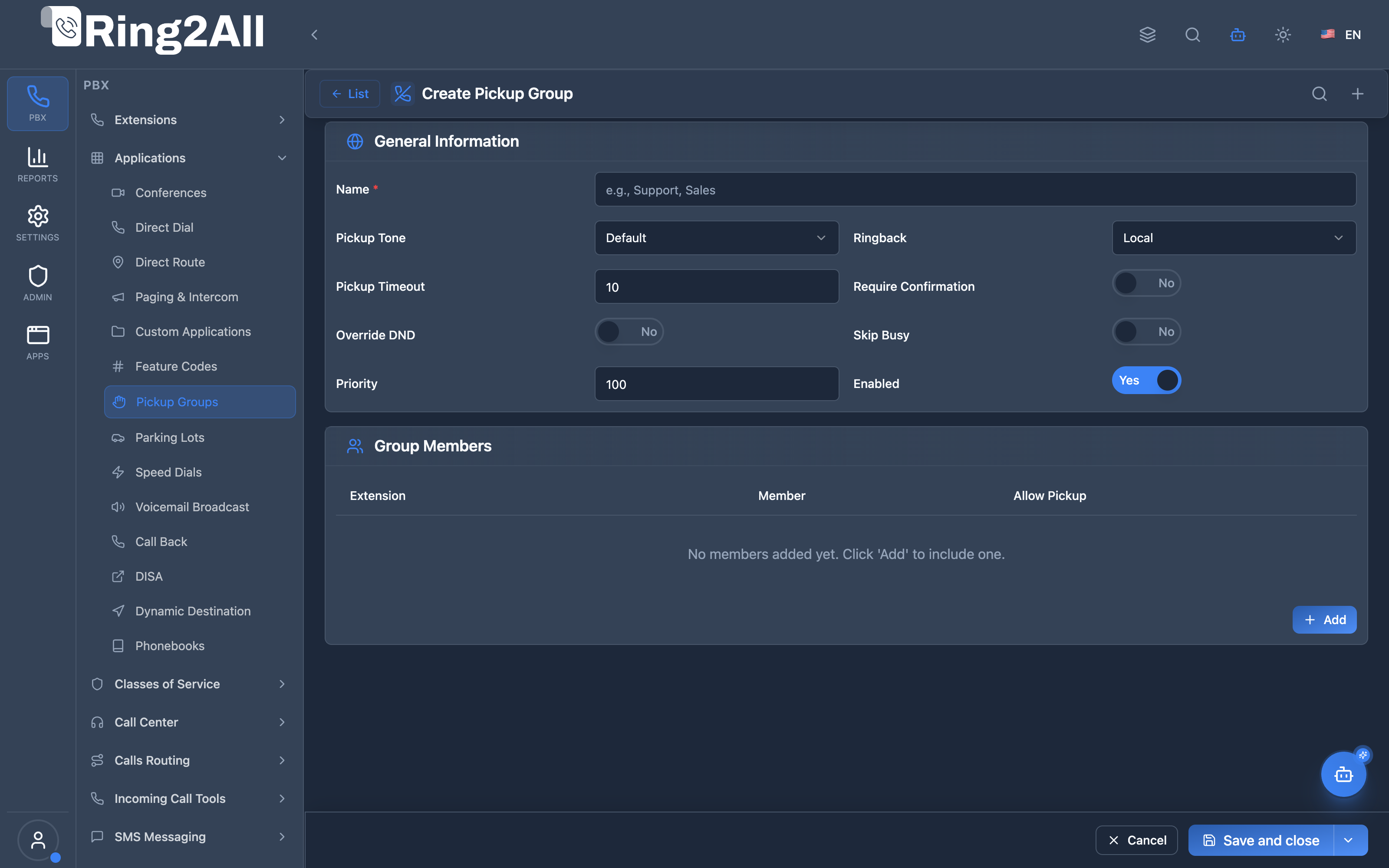Open the Admin shield module
Image resolution: width=1389 pixels, height=868 pixels.
pos(37,283)
